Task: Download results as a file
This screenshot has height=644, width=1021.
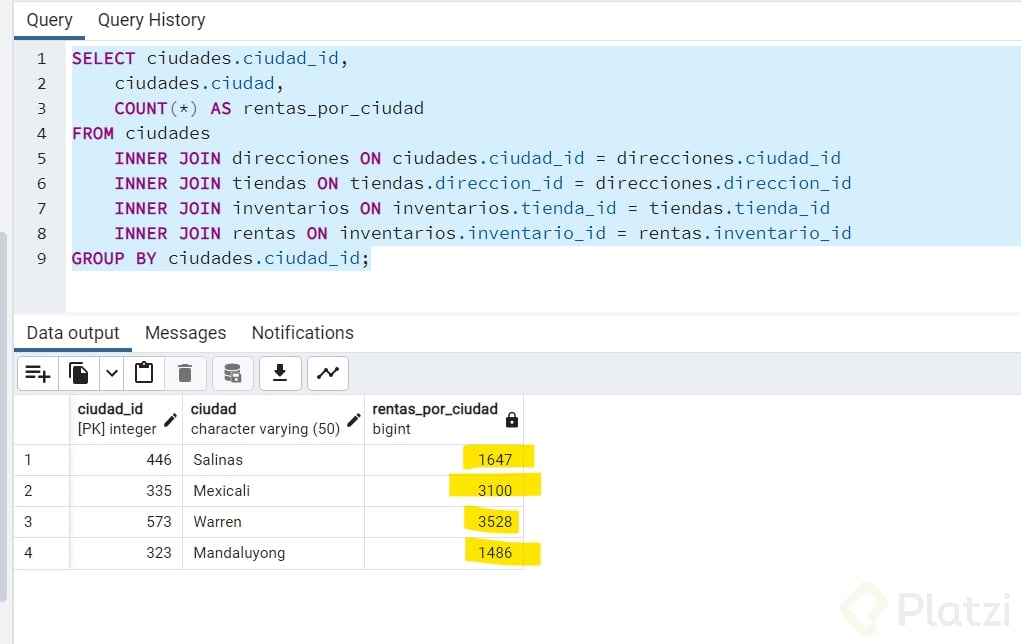Action: click(x=280, y=373)
